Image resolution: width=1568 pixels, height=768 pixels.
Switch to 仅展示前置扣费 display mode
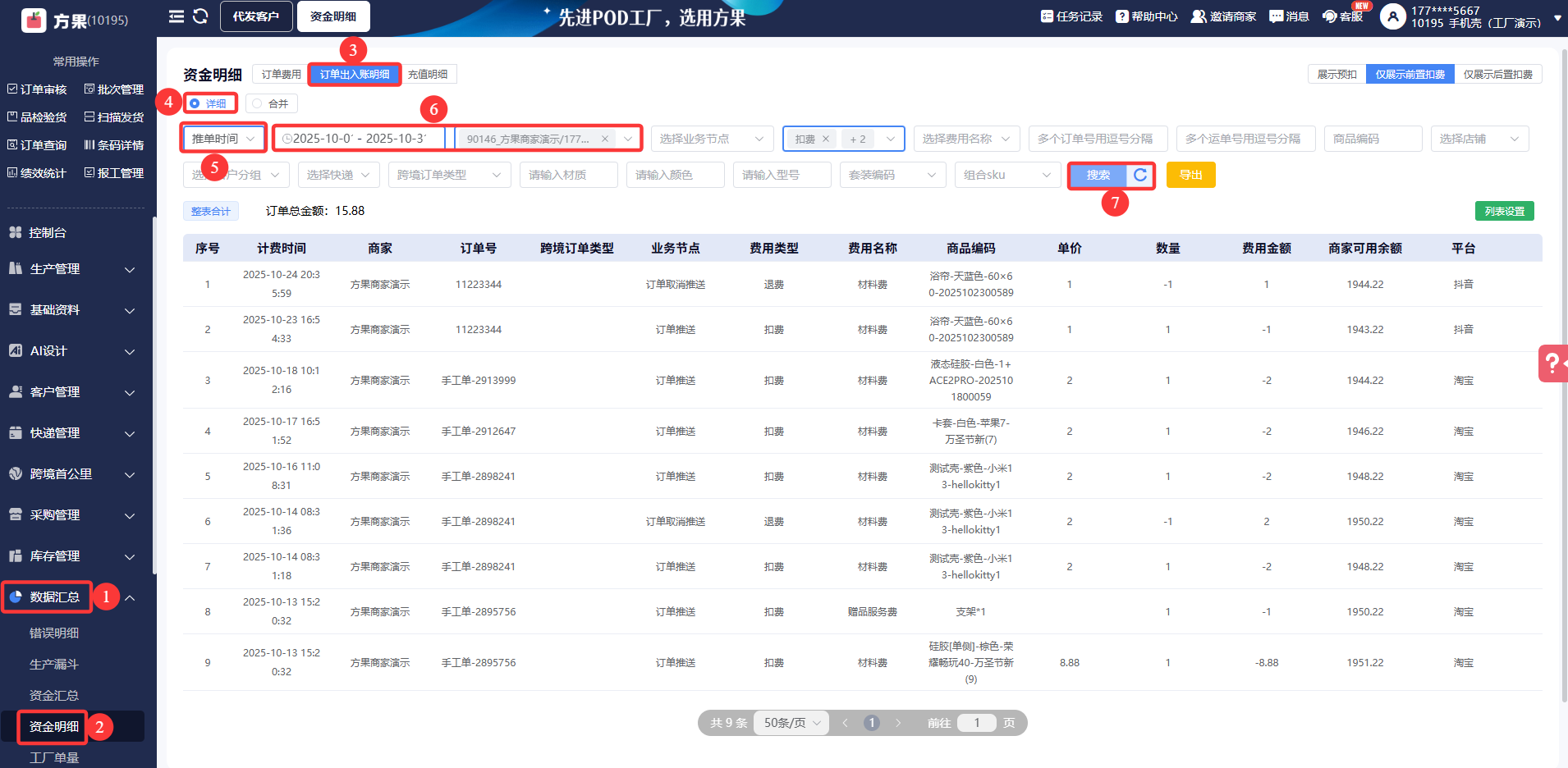pos(1410,75)
